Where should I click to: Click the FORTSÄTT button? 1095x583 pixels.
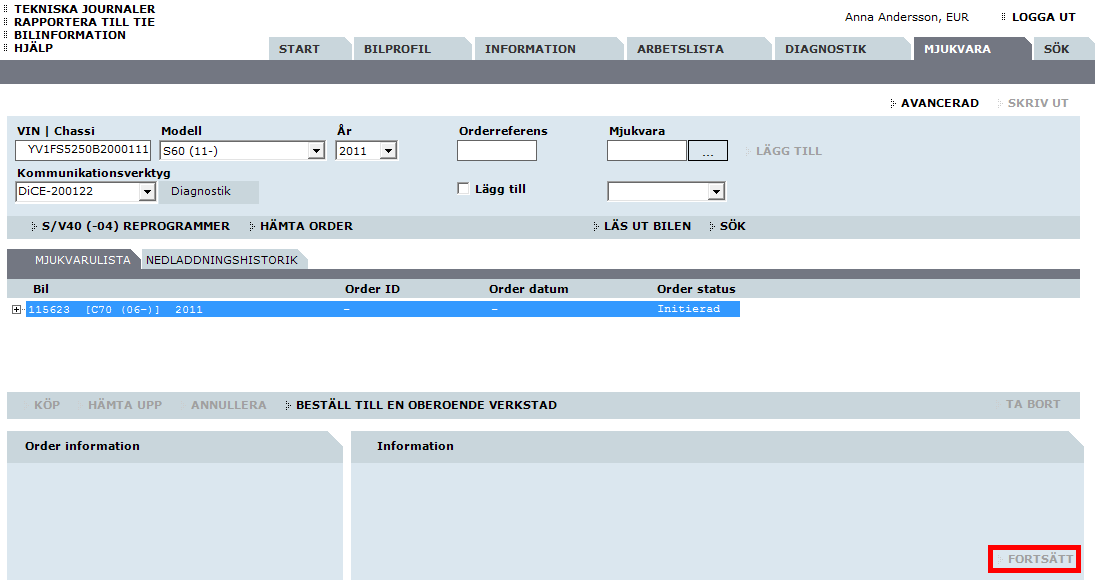point(1035,559)
